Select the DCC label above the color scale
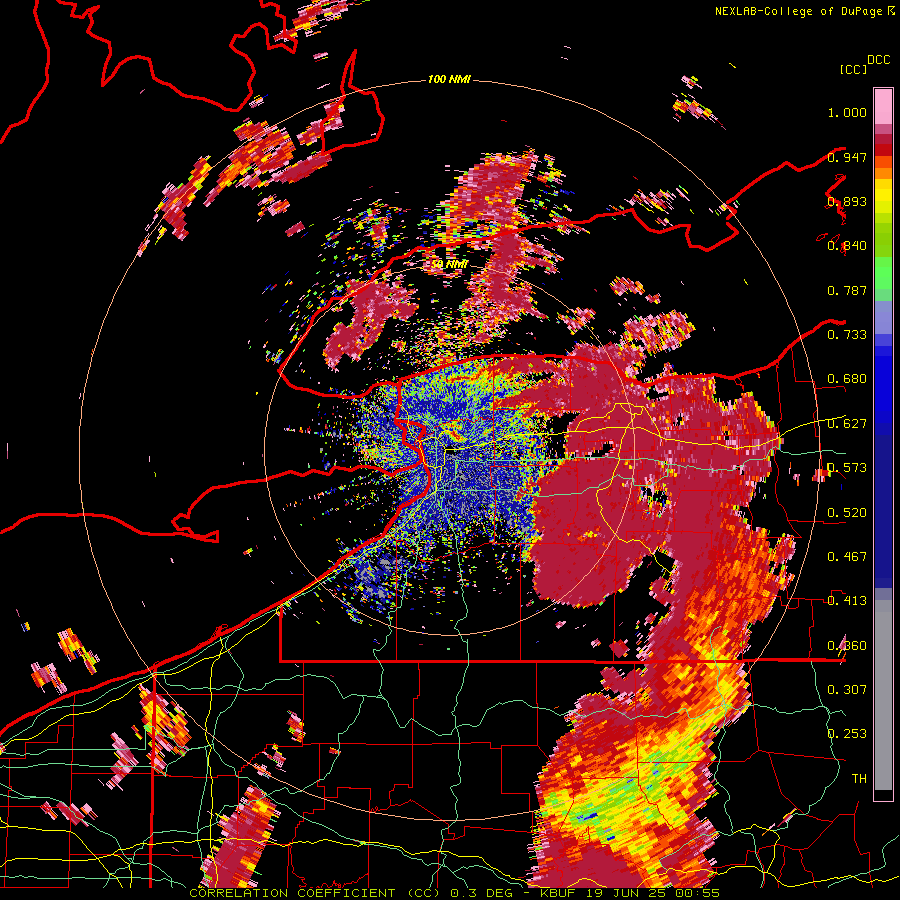This screenshot has height=900, width=900. [878, 60]
